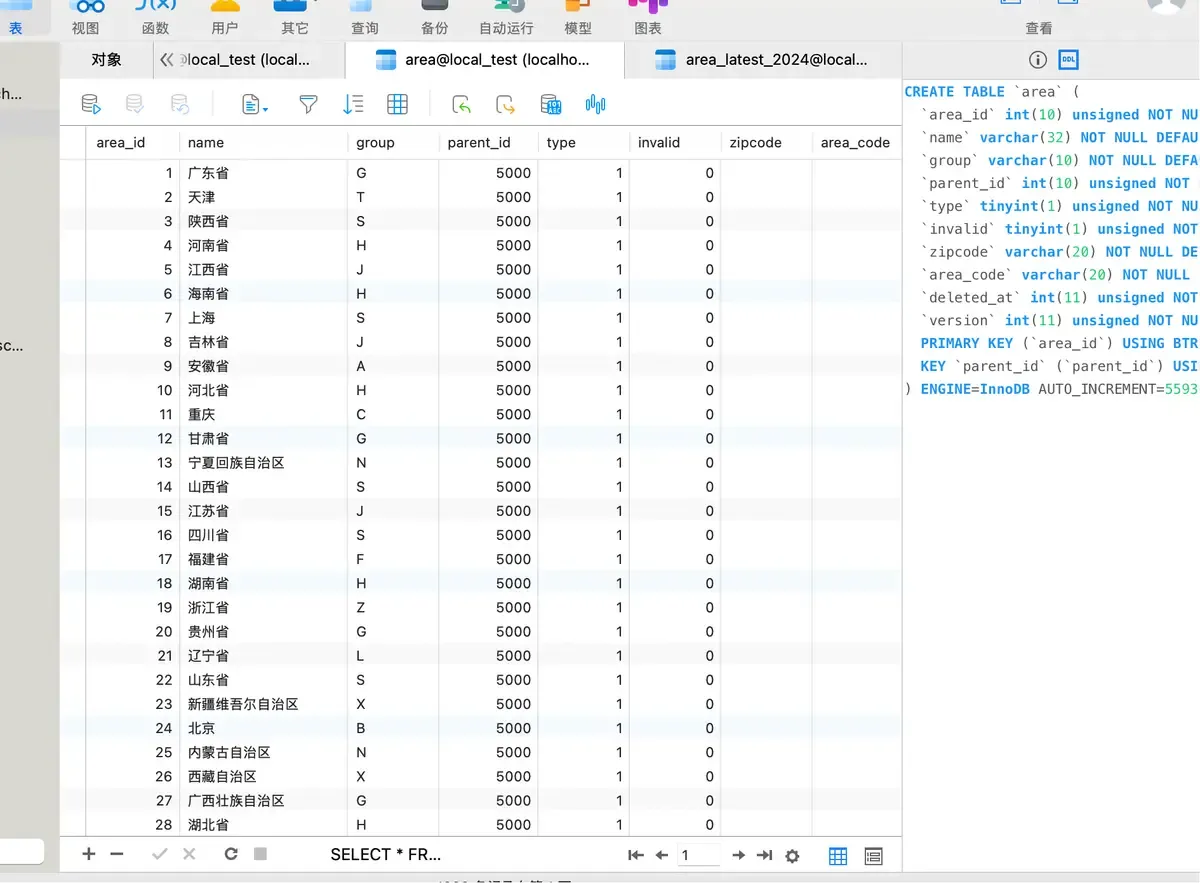The height and width of the screenshot is (883, 1200).
Task: Open the 函数 toolbar item
Action: pyautogui.click(x=156, y=19)
